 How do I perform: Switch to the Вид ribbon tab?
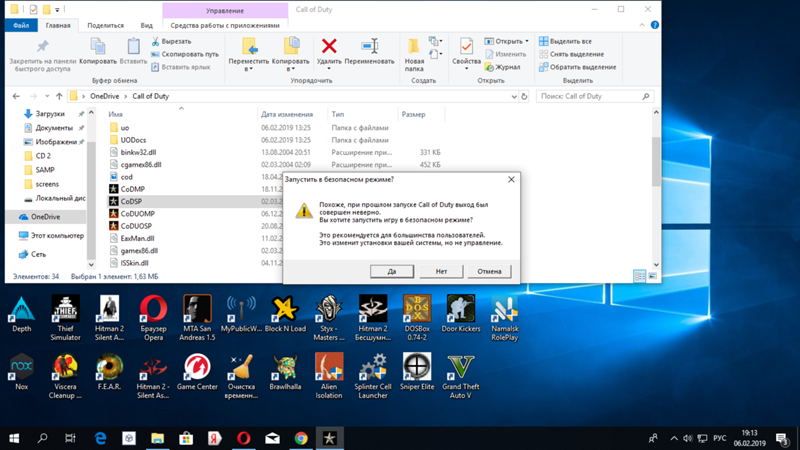[146, 25]
